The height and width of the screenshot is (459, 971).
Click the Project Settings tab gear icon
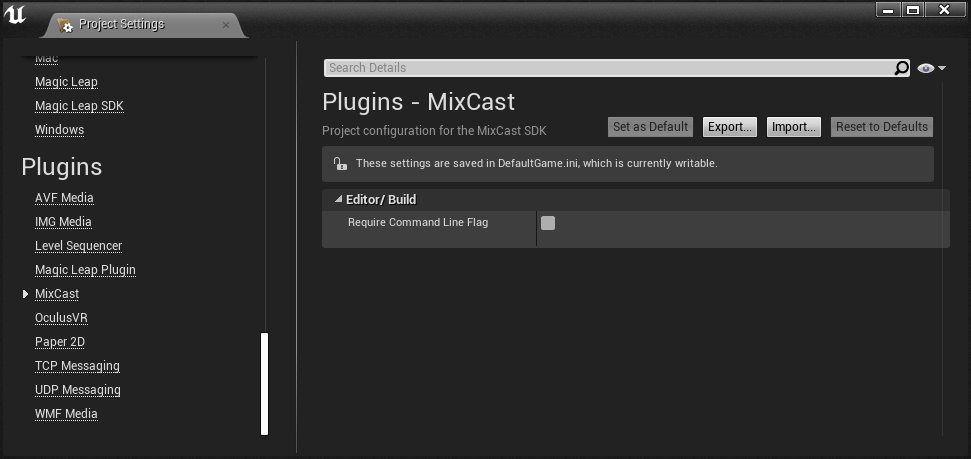pos(65,25)
